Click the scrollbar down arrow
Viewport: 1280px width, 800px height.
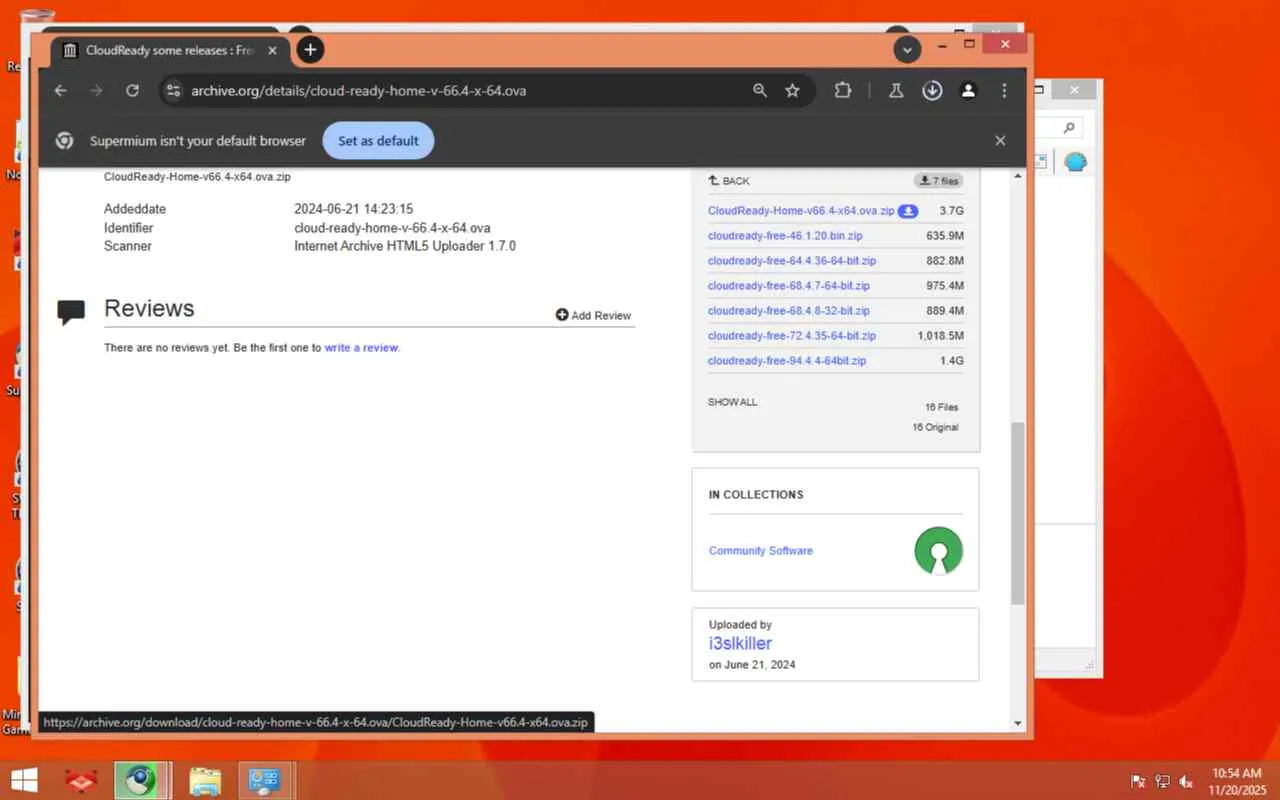pyautogui.click(x=1018, y=723)
